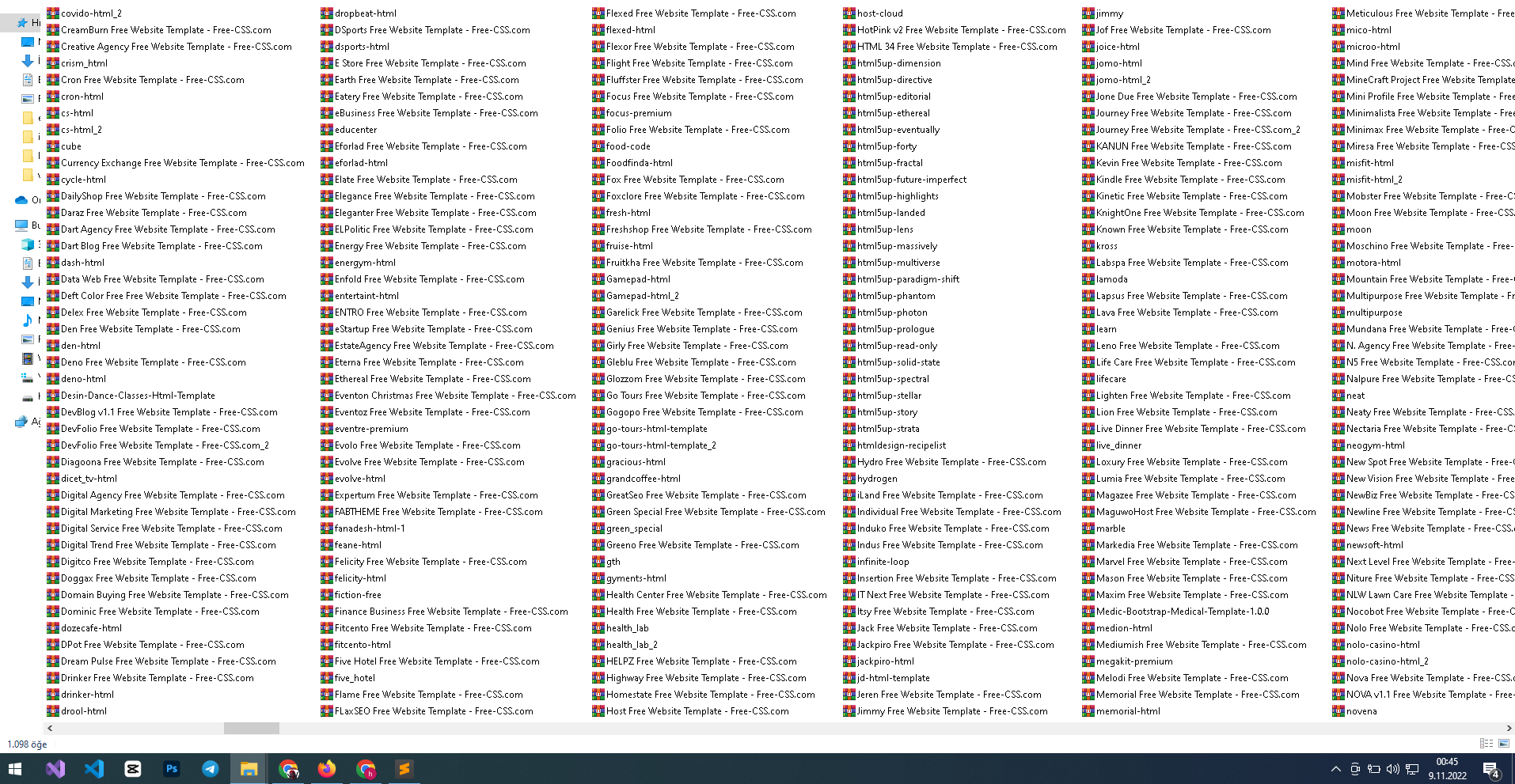Select the "nolo-casino-html" file

1376,645
